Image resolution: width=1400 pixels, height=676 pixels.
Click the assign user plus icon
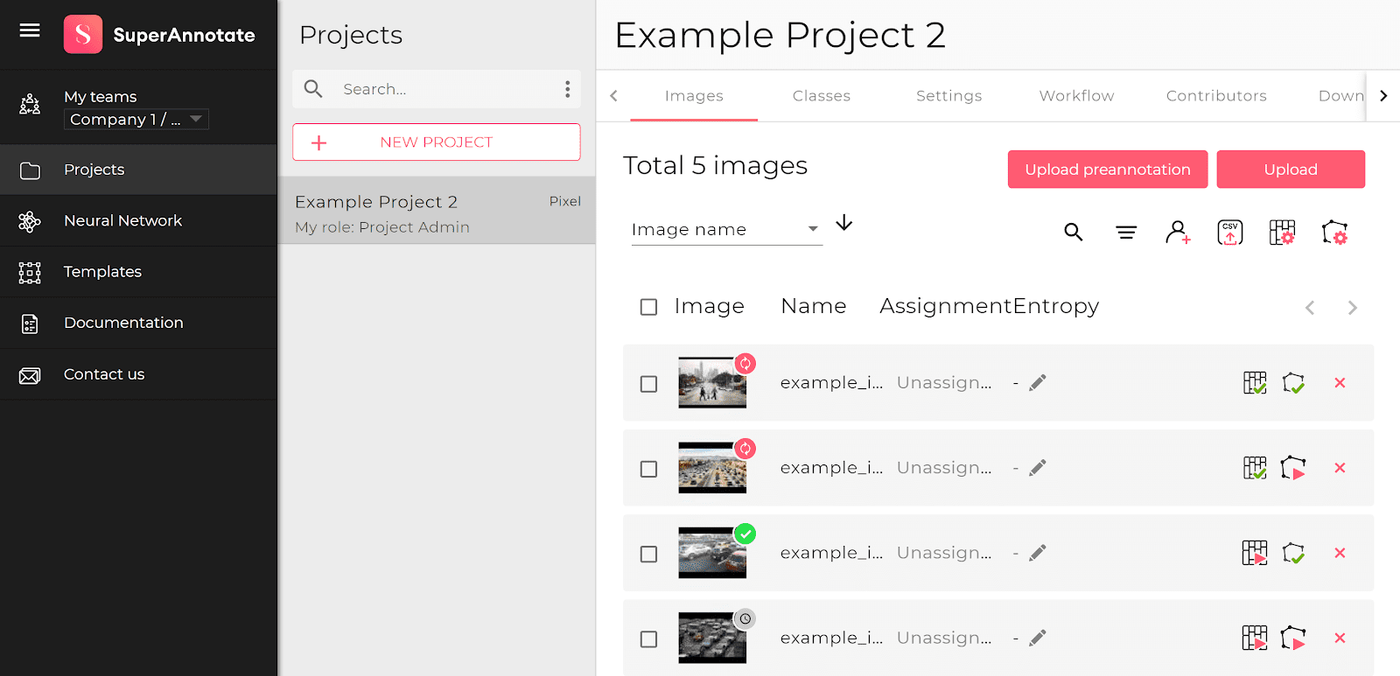pyautogui.click(x=1178, y=233)
